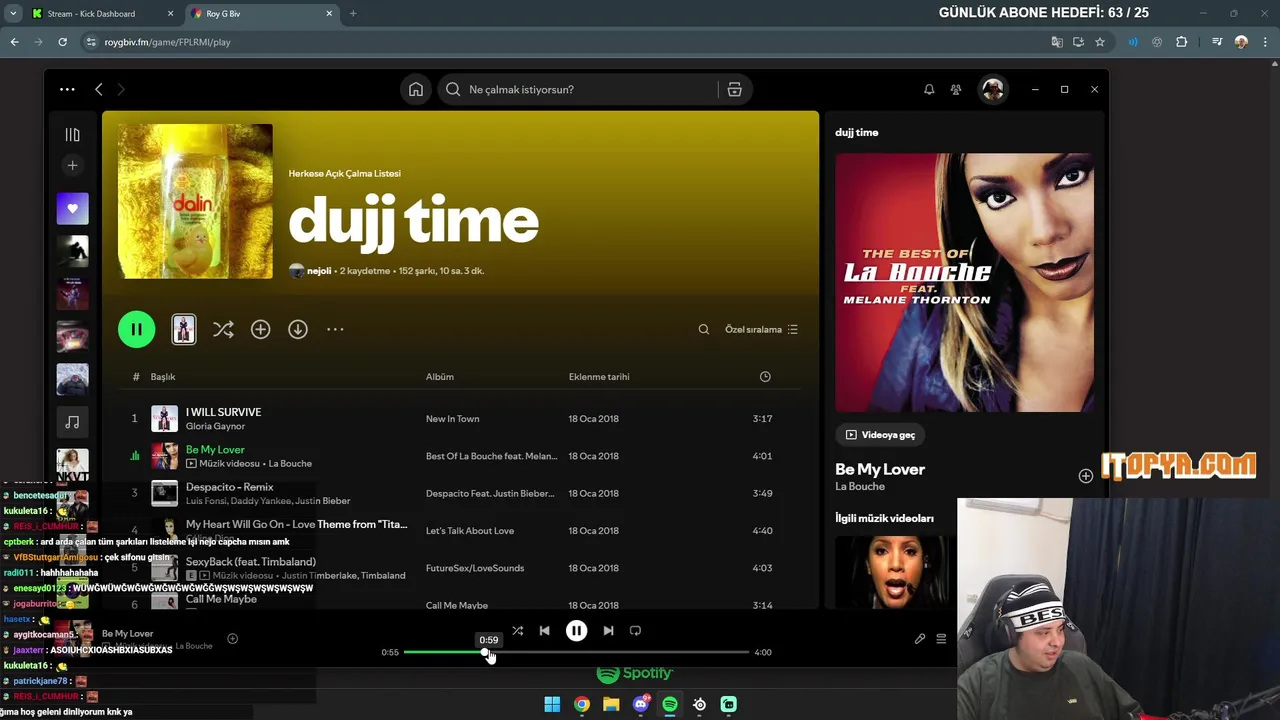Toggle repeat in the player bar
The height and width of the screenshot is (720, 1280).
(635, 631)
